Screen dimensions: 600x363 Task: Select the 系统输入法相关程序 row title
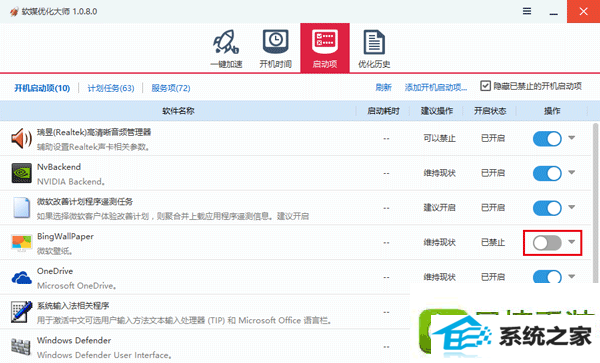pyautogui.click(x=73, y=306)
